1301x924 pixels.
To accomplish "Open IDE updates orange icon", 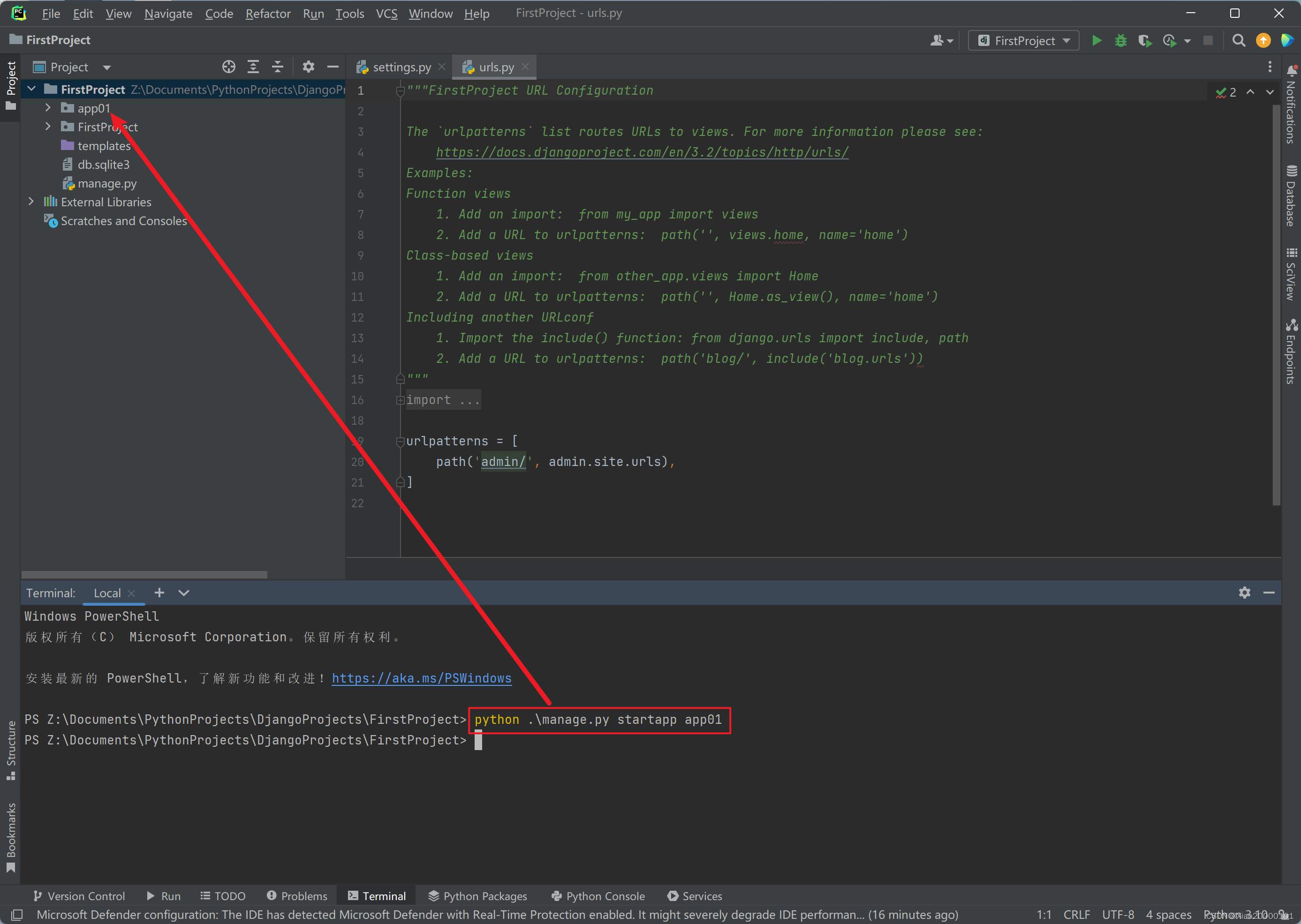I will [x=1263, y=40].
